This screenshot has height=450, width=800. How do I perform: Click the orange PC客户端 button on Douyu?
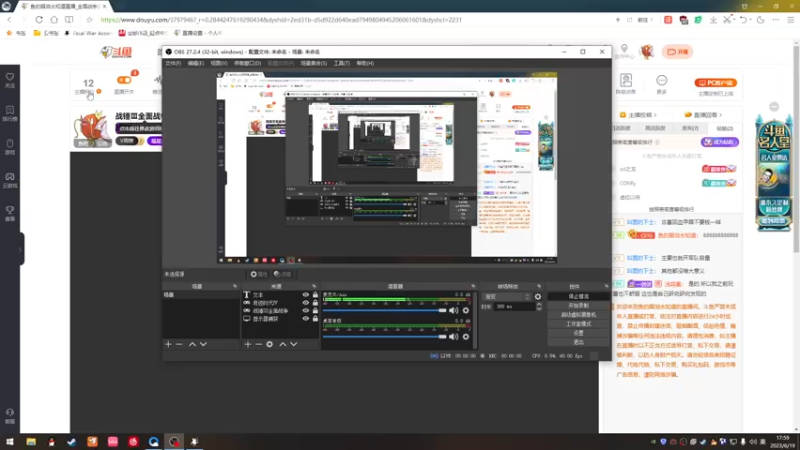[x=715, y=83]
